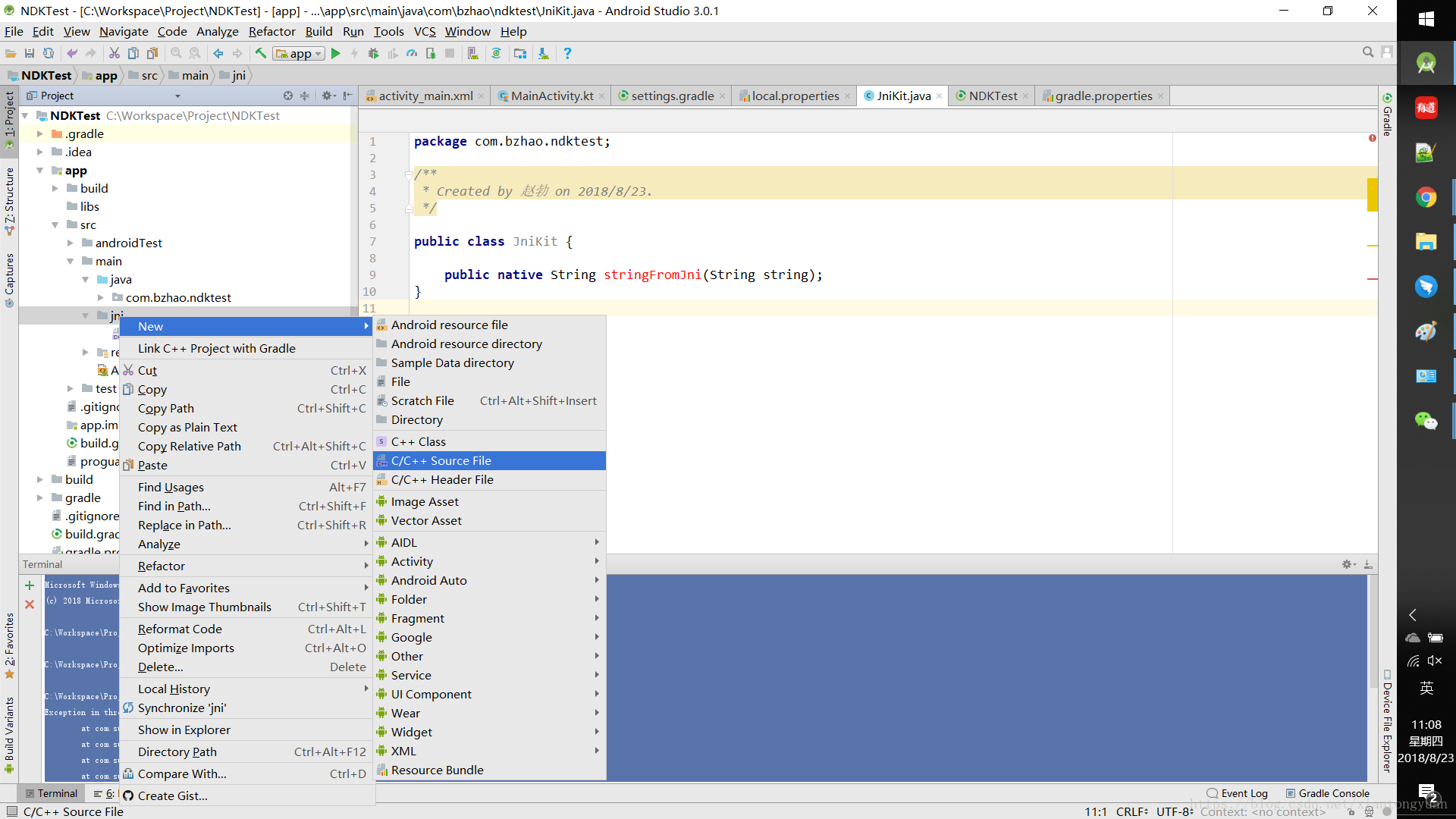Click the Debug app bug icon

(x=374, y=54)
